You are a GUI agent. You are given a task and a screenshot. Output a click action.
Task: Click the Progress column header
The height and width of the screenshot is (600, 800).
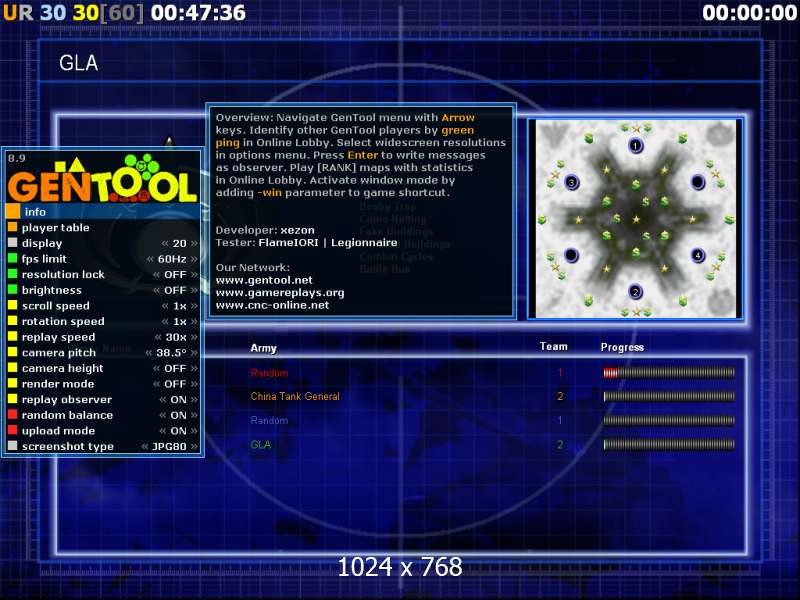click(622, 347)
